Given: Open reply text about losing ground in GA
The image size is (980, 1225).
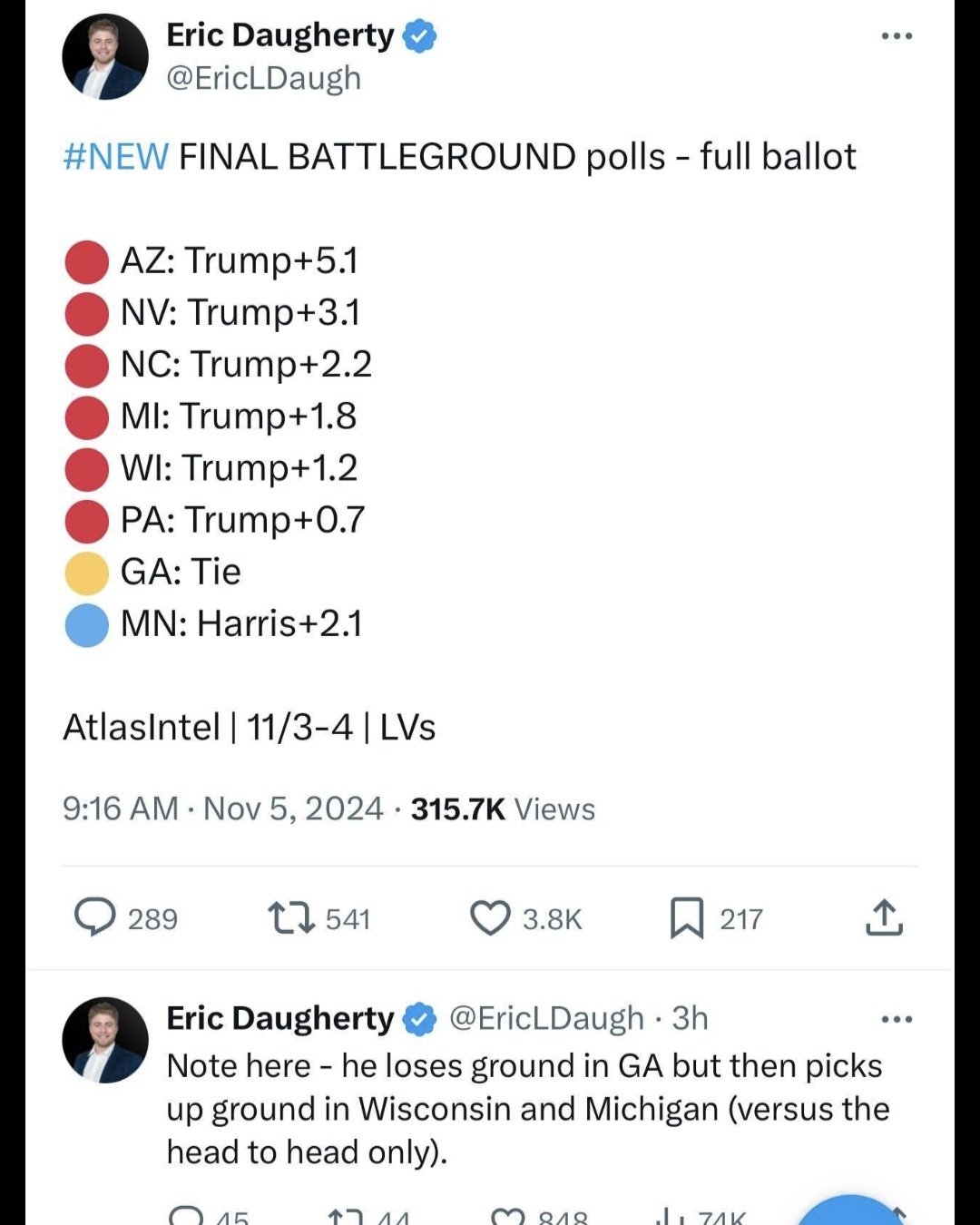Looking at the screenshot, I should pos(526,1108).
